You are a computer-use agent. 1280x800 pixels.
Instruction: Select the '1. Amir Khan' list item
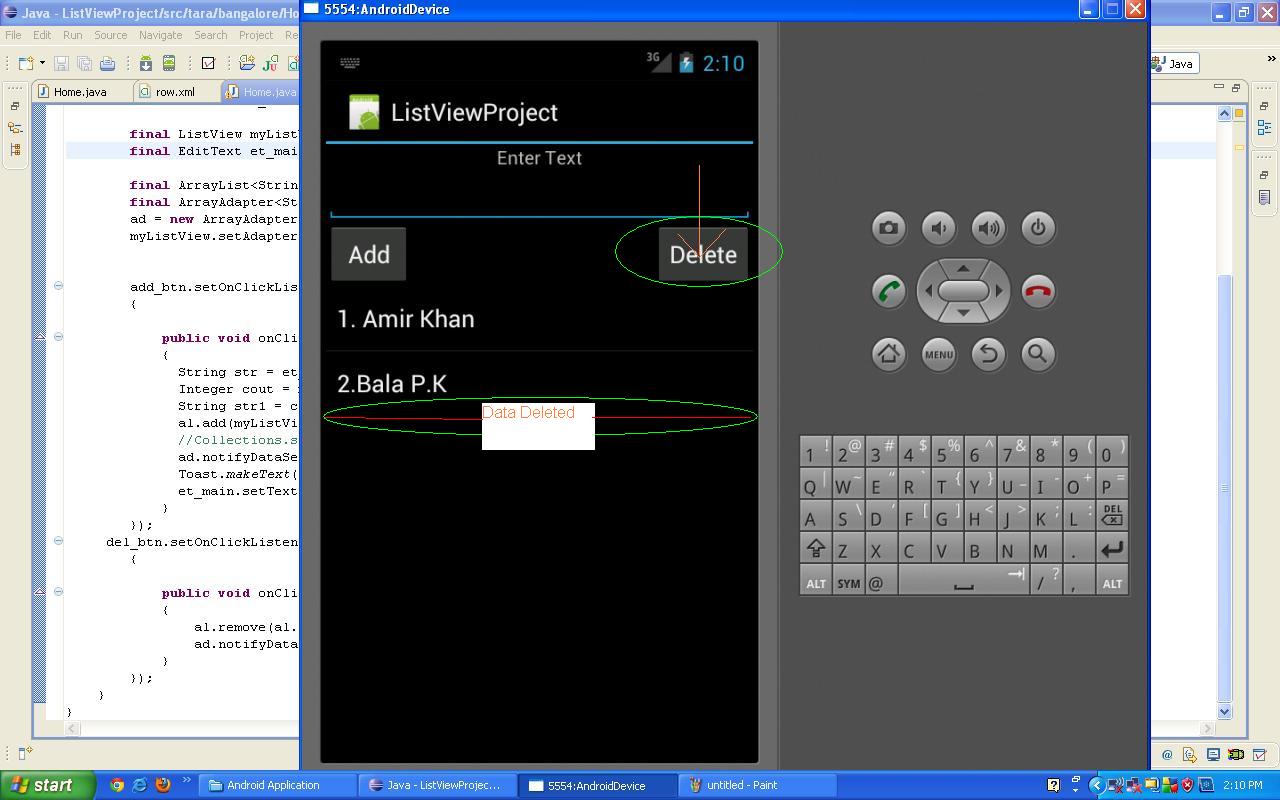539,319
